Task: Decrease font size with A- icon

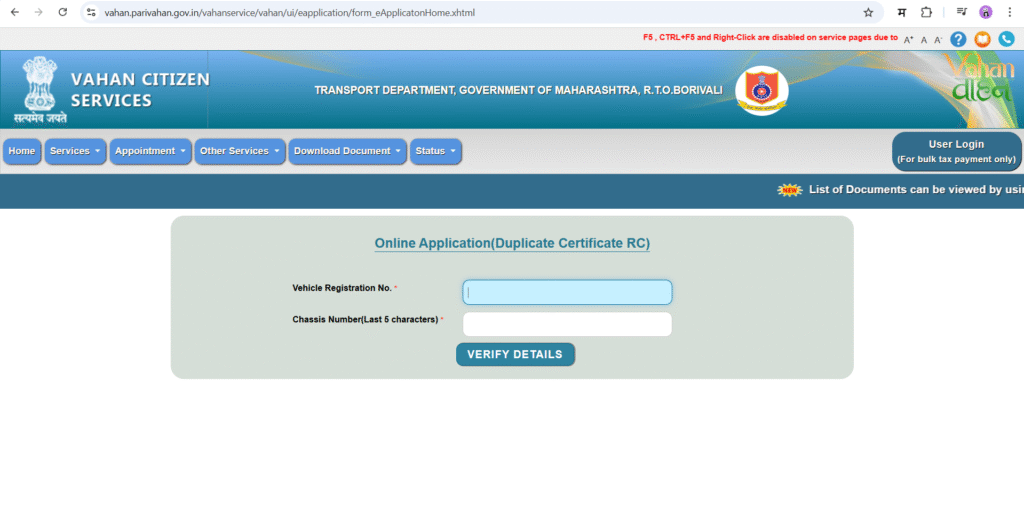Action: coord(937,40)
